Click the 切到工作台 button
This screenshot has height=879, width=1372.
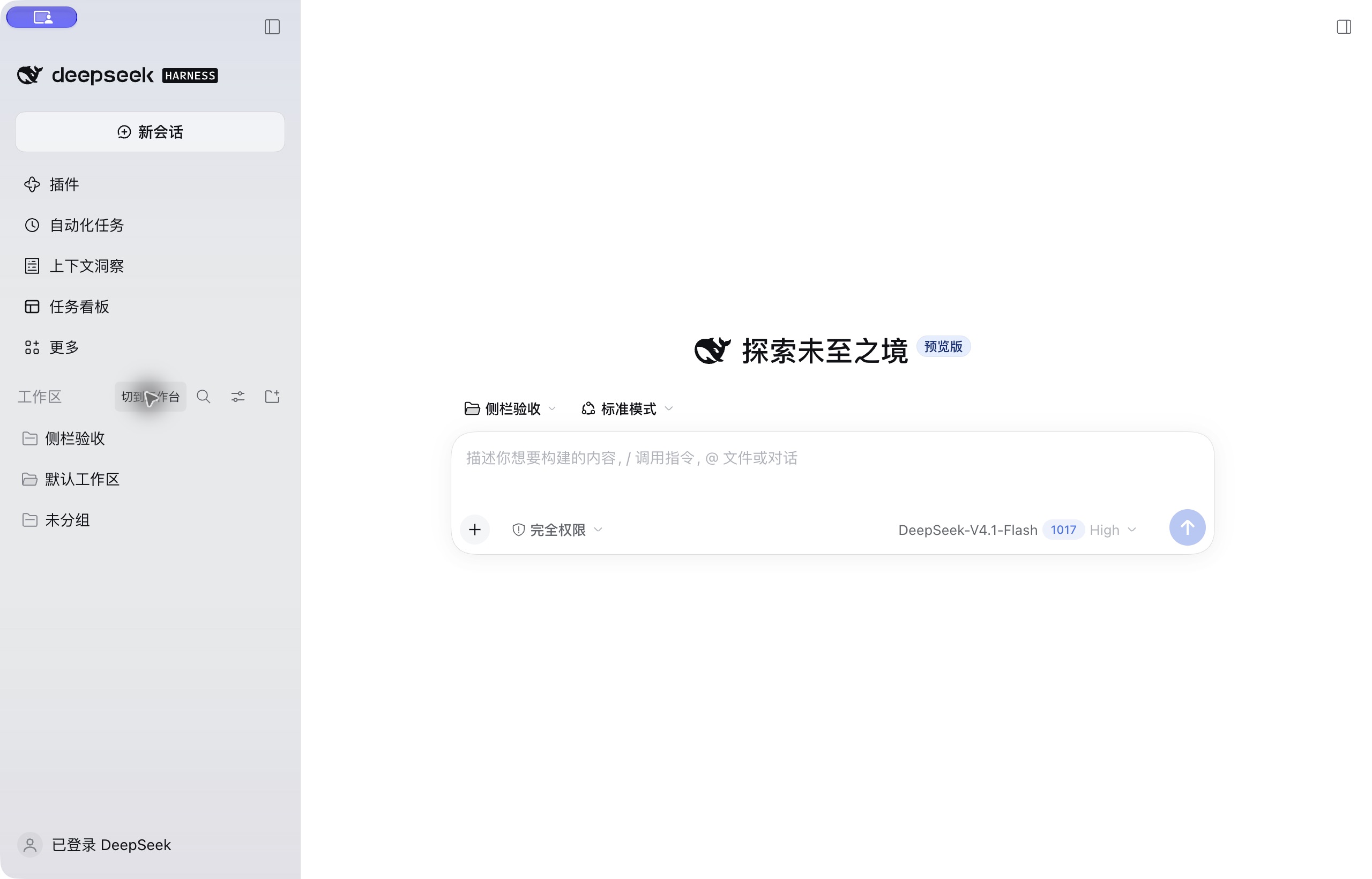(x=150, y=397)
